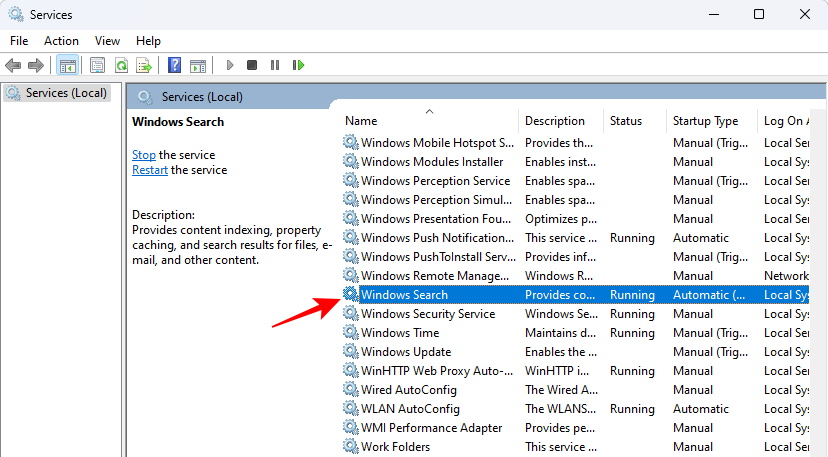This screenshot has width=828, height=457.
Task: Open the Help toolbar icon
Action: pos(174,66)
